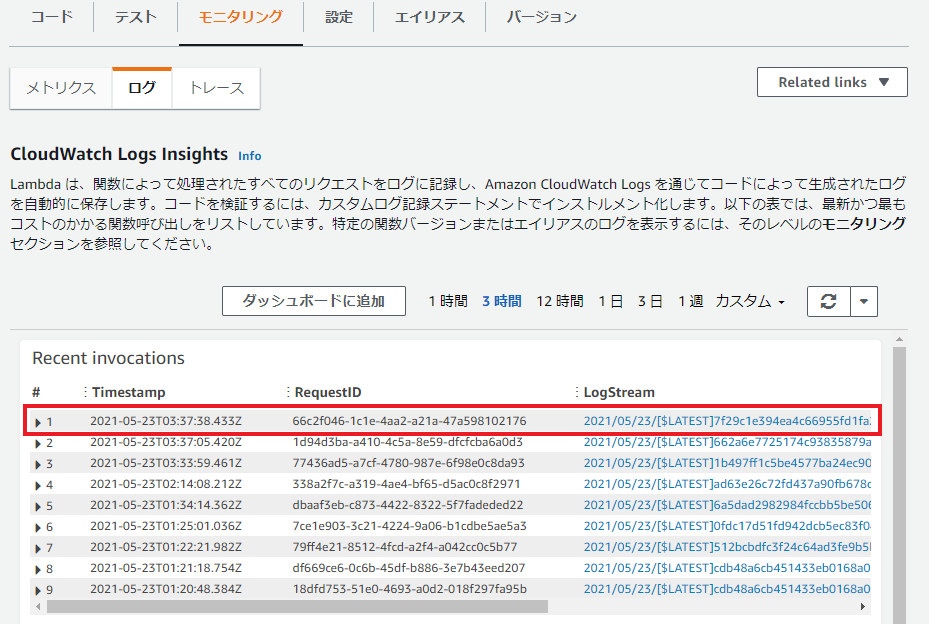Open log stream link starting 512bcbdfc3f24c64ad3fe9b5
The image size is (929, 624).
(x=727, y=547)
